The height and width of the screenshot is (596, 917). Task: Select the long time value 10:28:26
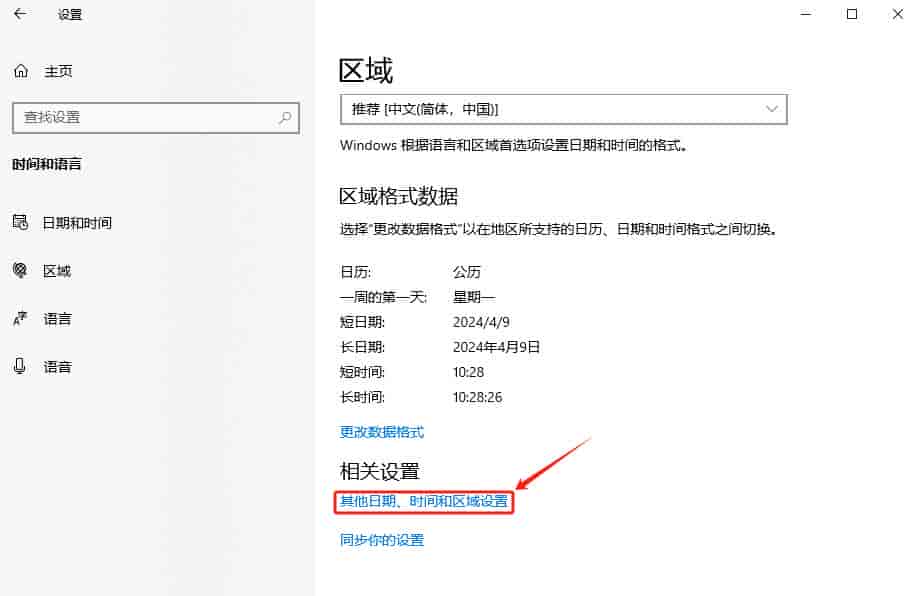coord(477,397)
